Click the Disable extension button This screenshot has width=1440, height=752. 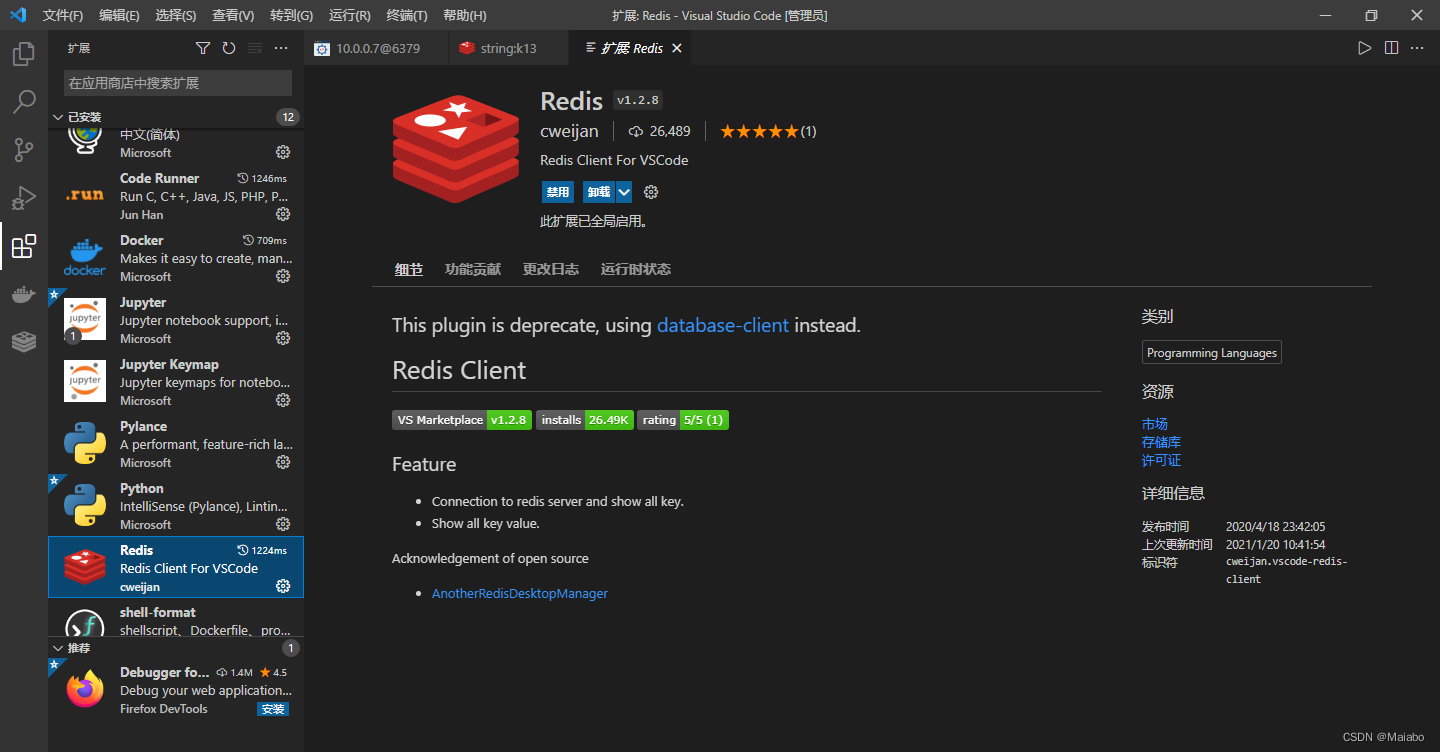pyautogui.click(x=558, y=192)
